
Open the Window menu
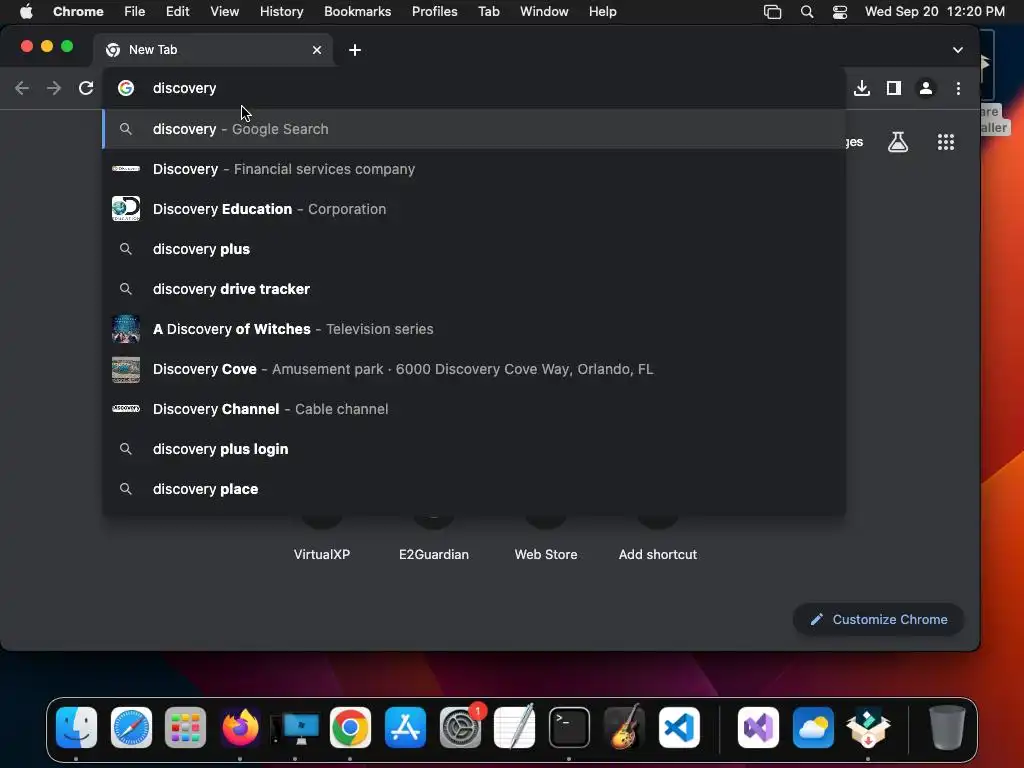544,12
